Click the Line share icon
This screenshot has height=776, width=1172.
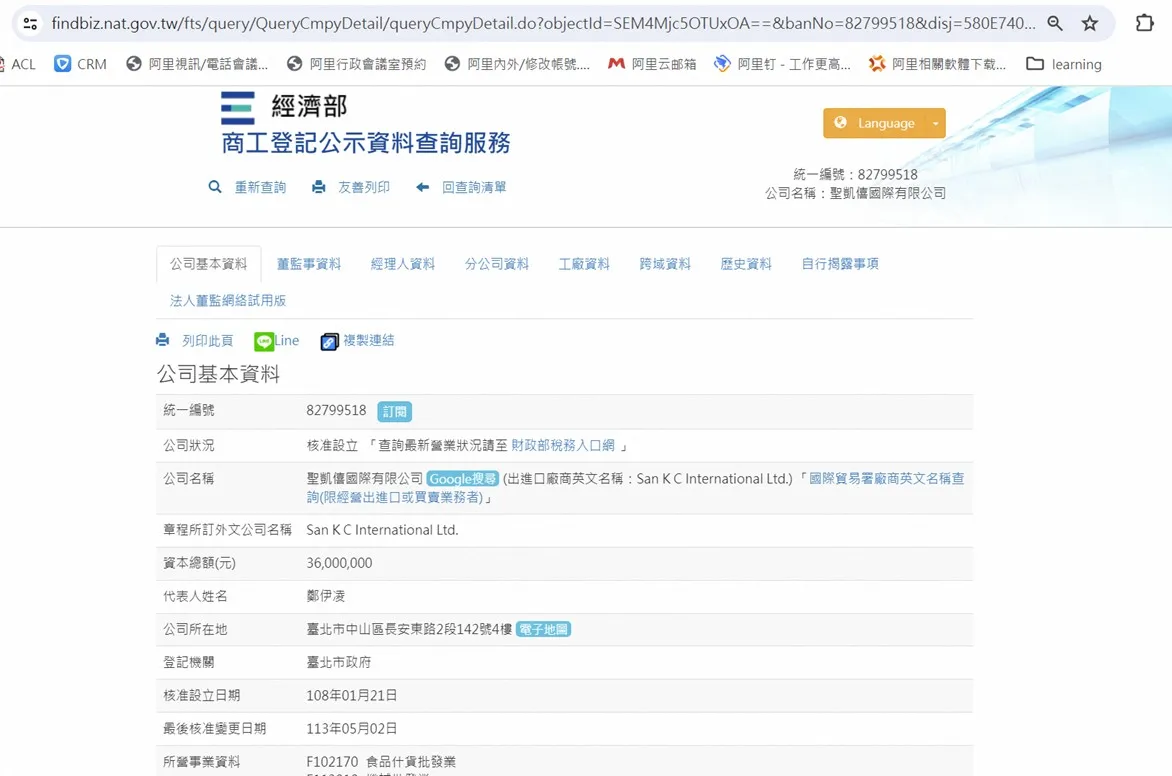point(264,341)
